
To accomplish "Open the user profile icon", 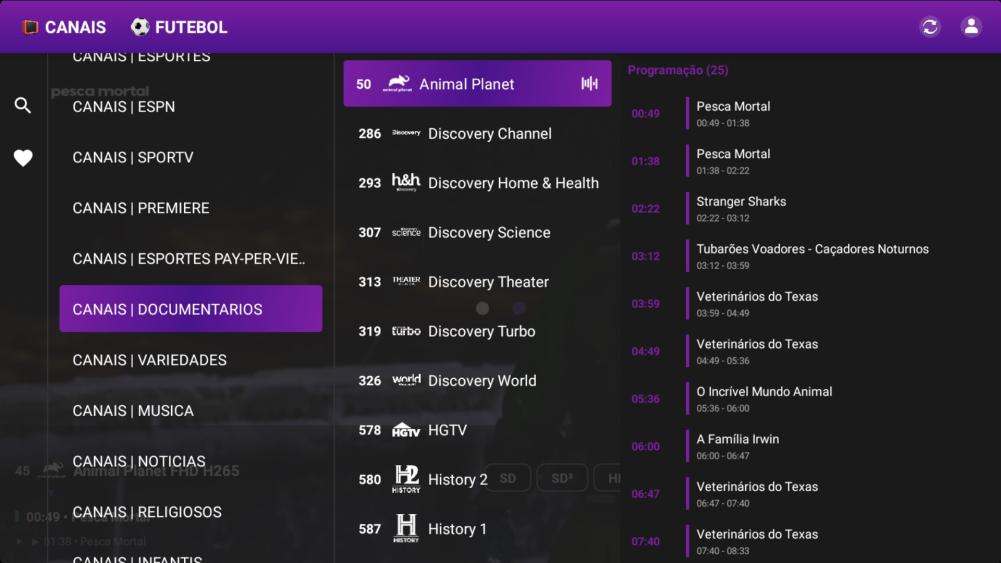I will pos(971,27).
